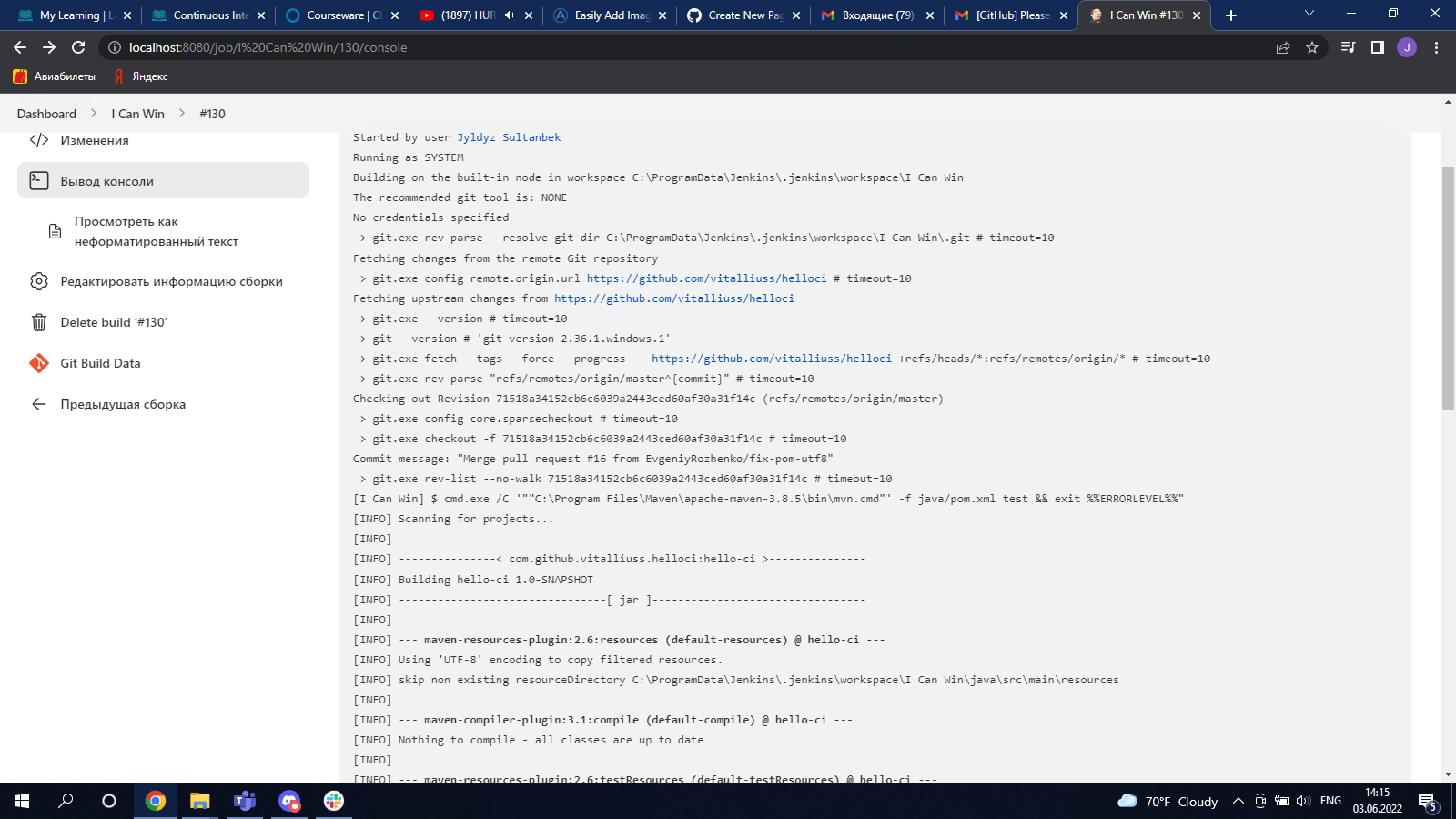Image resolution: width=1456 pixels, height=819 pixels.
Task: Open Windows taskbar search
Action: pos(66,801)
